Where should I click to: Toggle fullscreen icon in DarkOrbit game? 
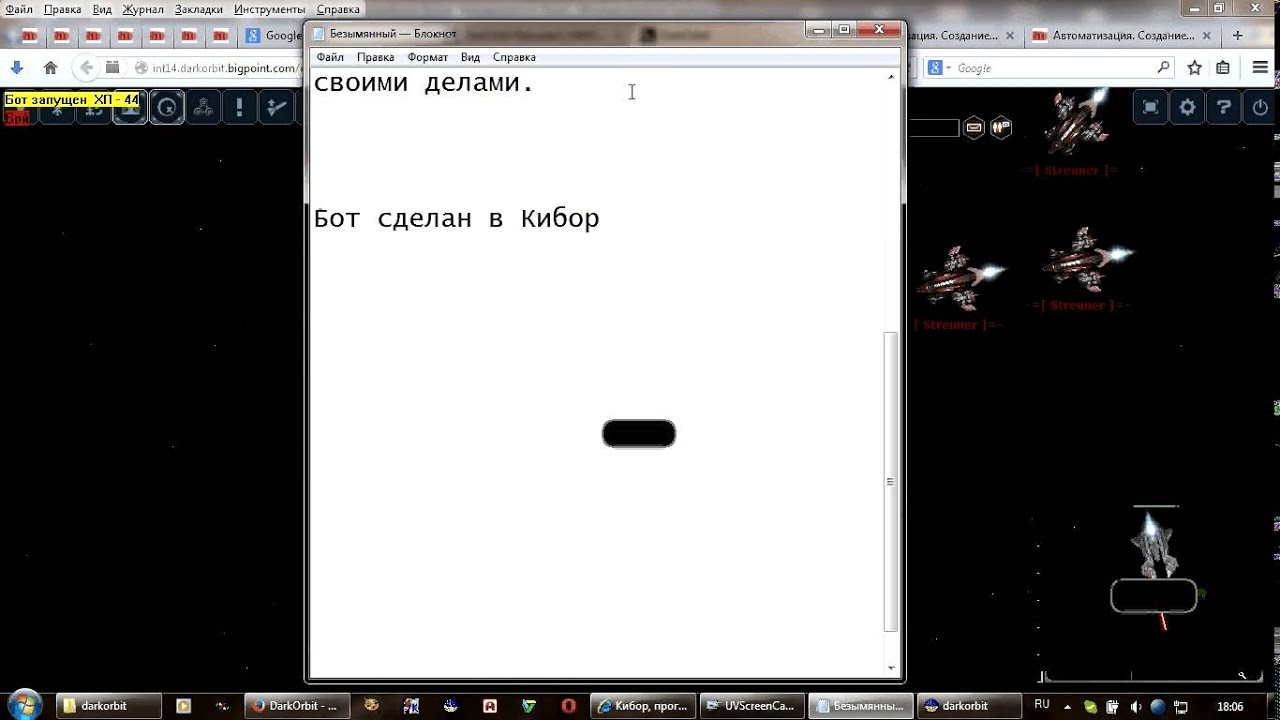[x=1151, y=107]
